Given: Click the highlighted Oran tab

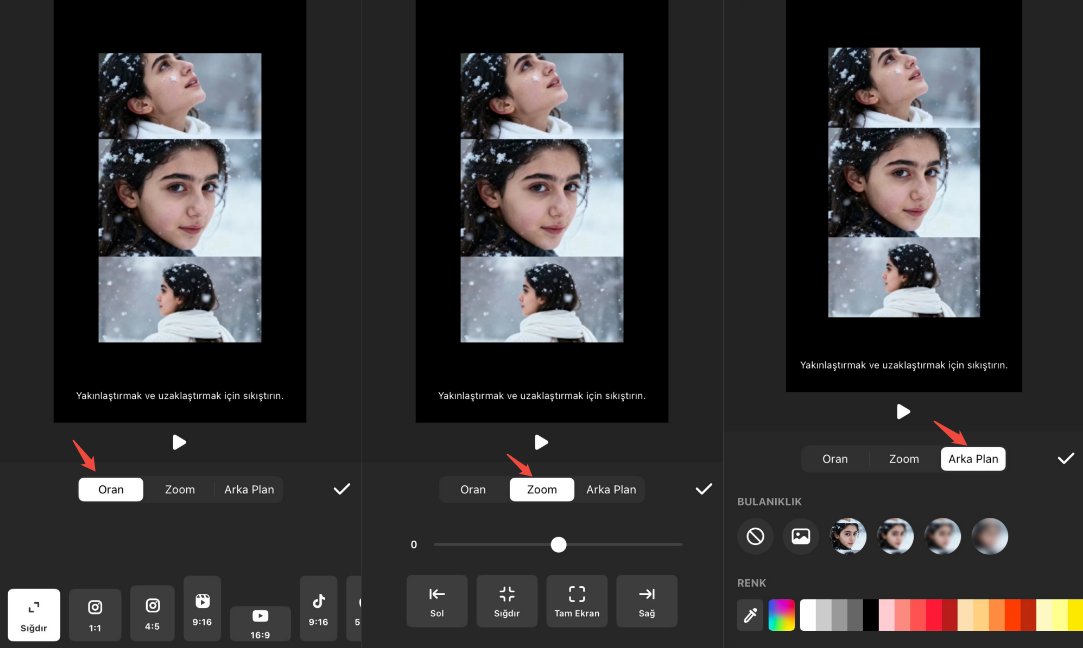Looking at the screenshot, I should click(111, 489).
